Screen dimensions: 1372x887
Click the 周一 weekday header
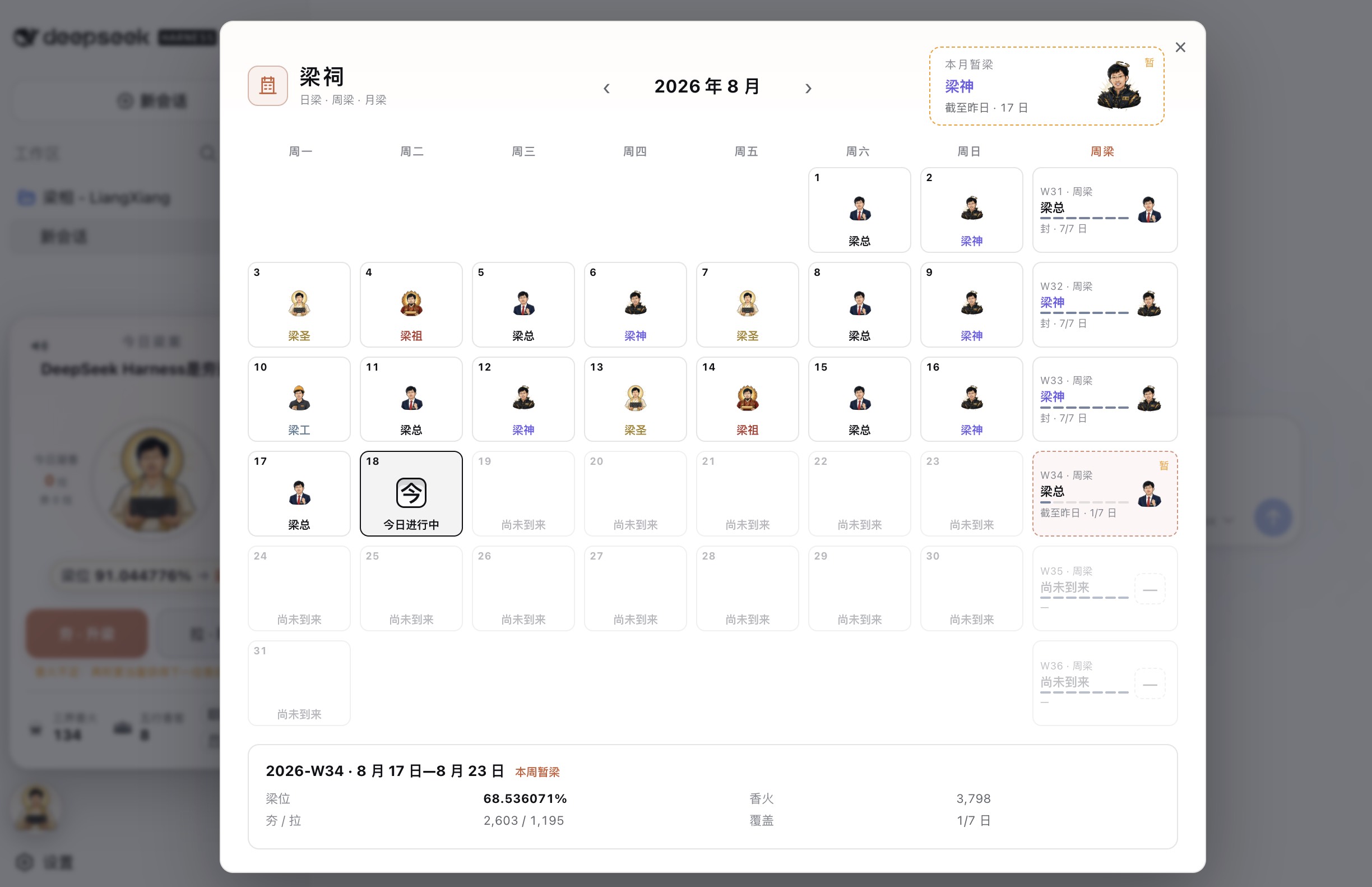coord(300,151)
